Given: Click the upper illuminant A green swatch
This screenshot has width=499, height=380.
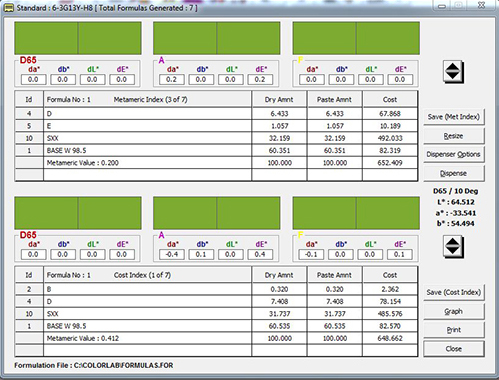Looking at the screenshot, I should 217,38.
